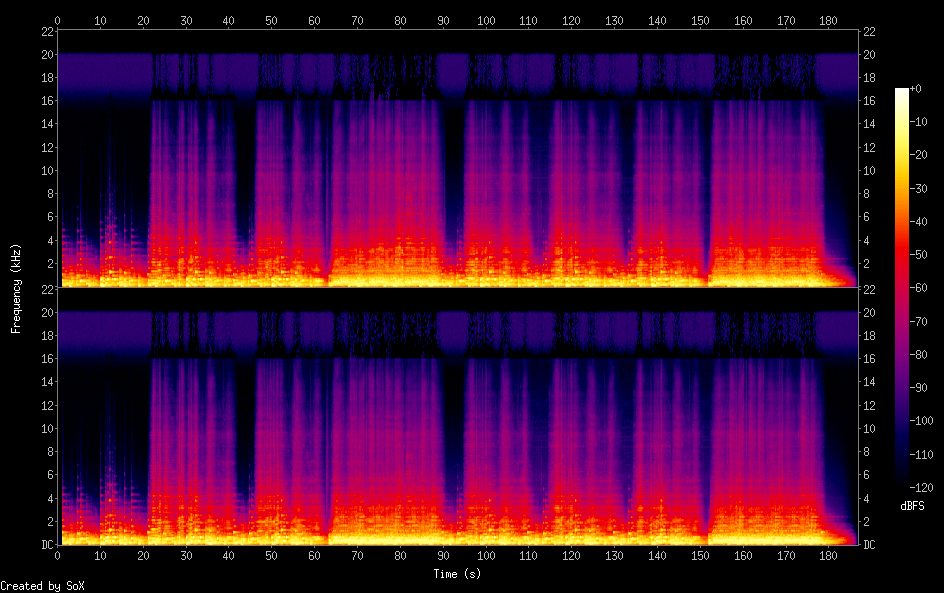Click "50" on the bottom time axis
The height and width of the screenshot is (593, 944).
coord(272,556)
